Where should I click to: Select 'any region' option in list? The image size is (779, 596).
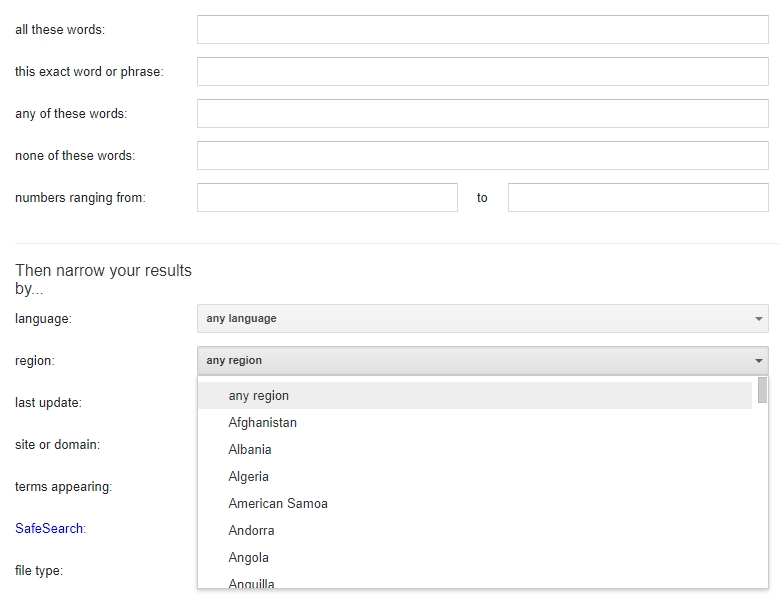259,396
